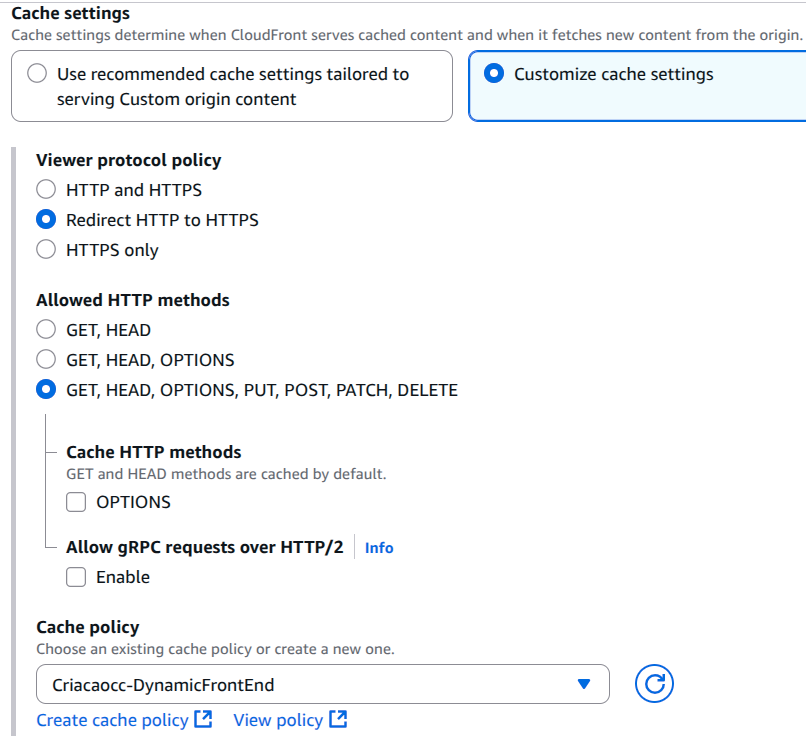This screenshot has height=736, width=806.
Task: Choose Use recommended cache settings option
Action: 37,74
